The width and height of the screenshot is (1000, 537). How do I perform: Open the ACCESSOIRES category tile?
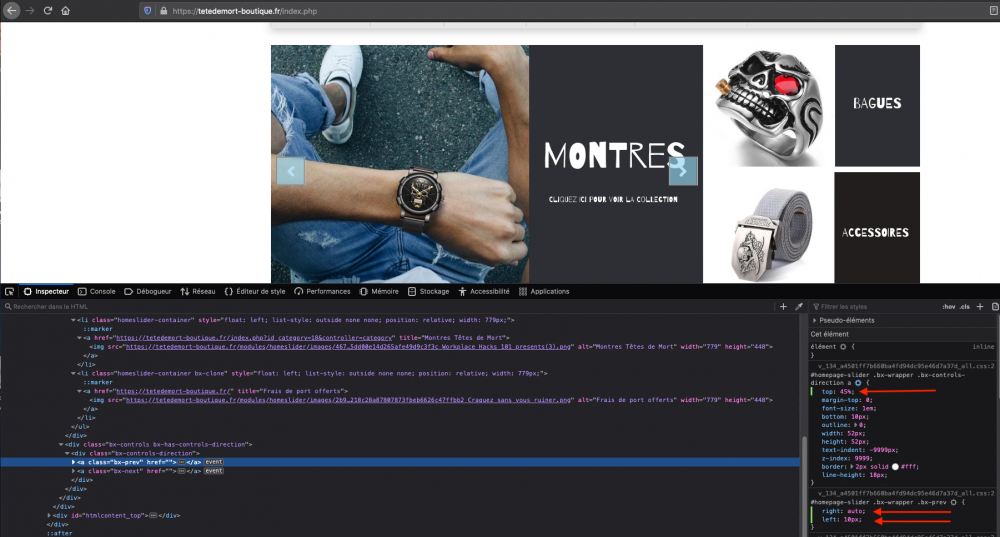[x=877, y=228]
